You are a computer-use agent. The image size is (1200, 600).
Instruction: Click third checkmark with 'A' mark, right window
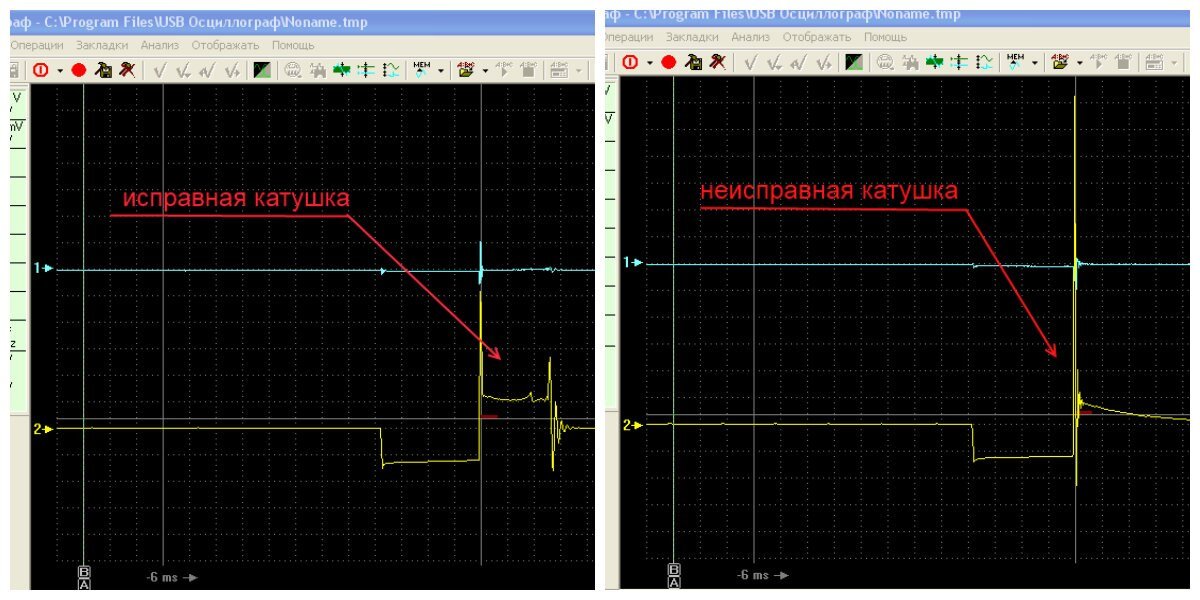[798, 63]
